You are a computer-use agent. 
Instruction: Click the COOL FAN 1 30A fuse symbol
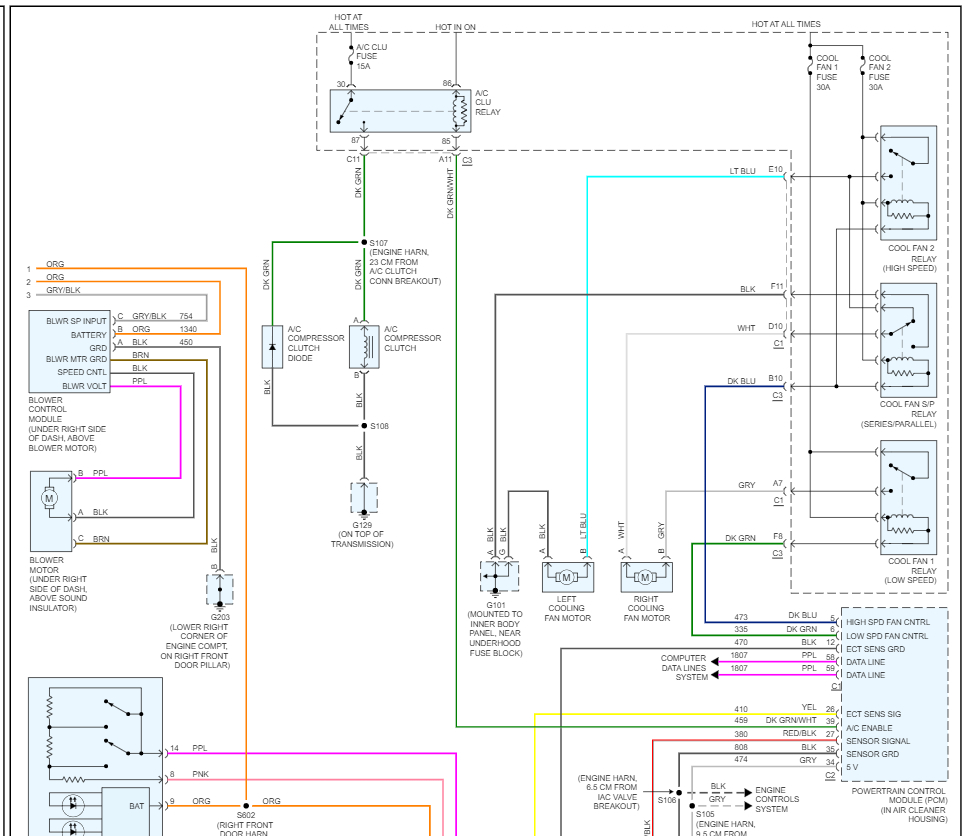(x=810, y=66)
